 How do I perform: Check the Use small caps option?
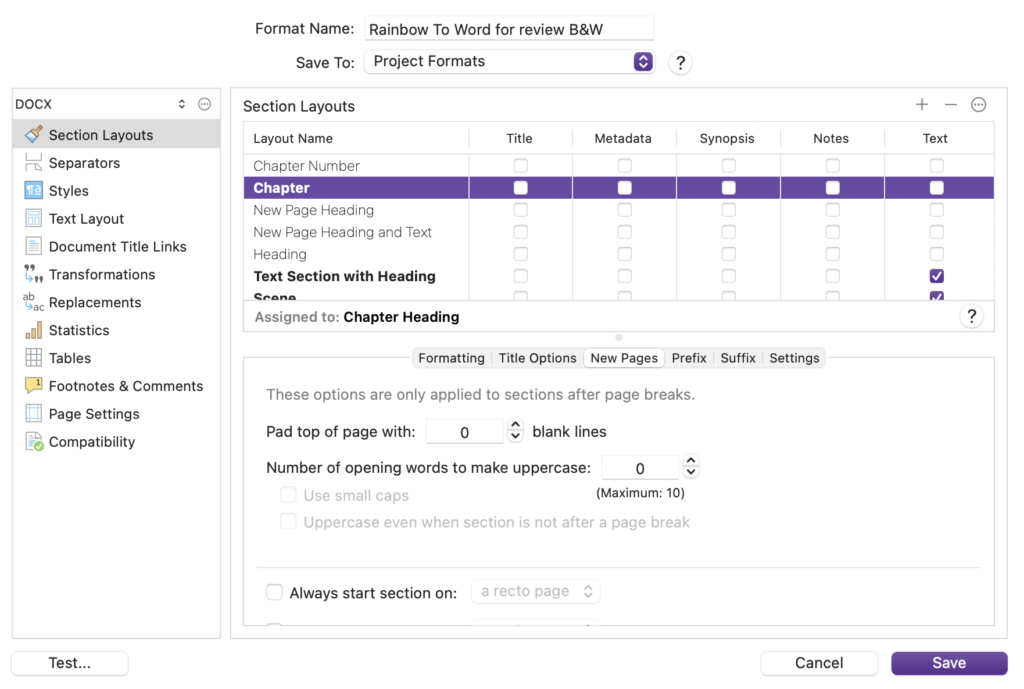click(x=288, y=494)
